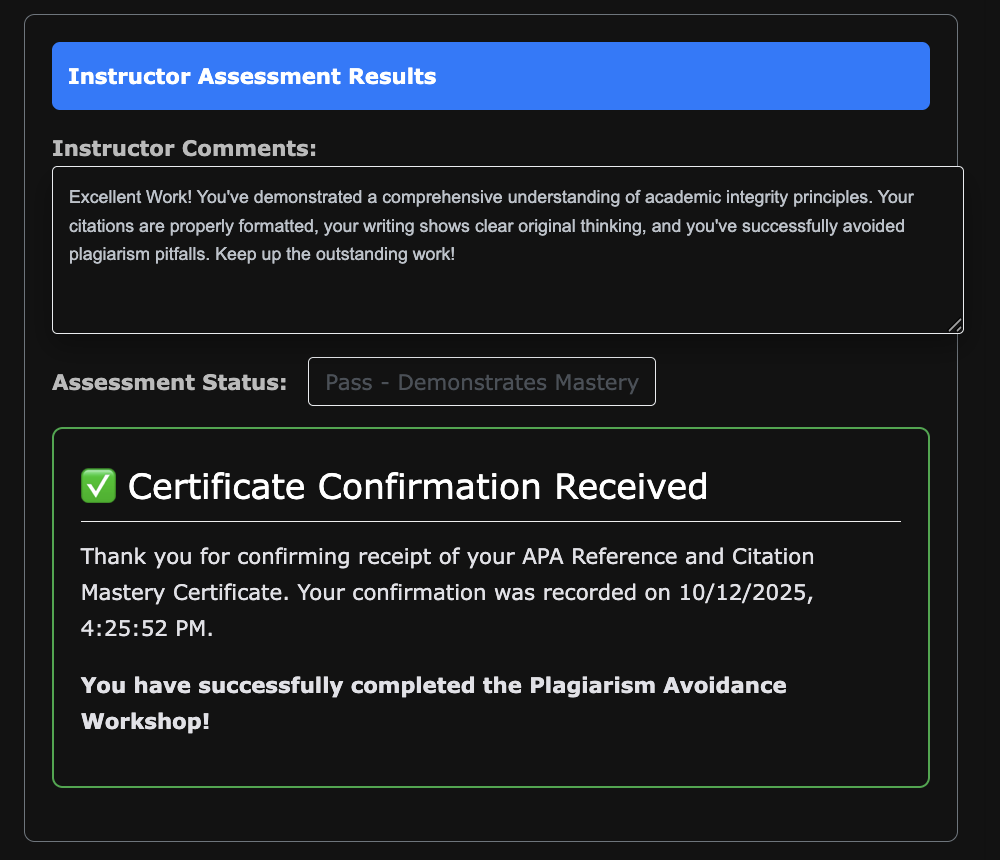Click the comments box resize handle
This screenshot has width=1000, height=860.
[x=955, y=324]
